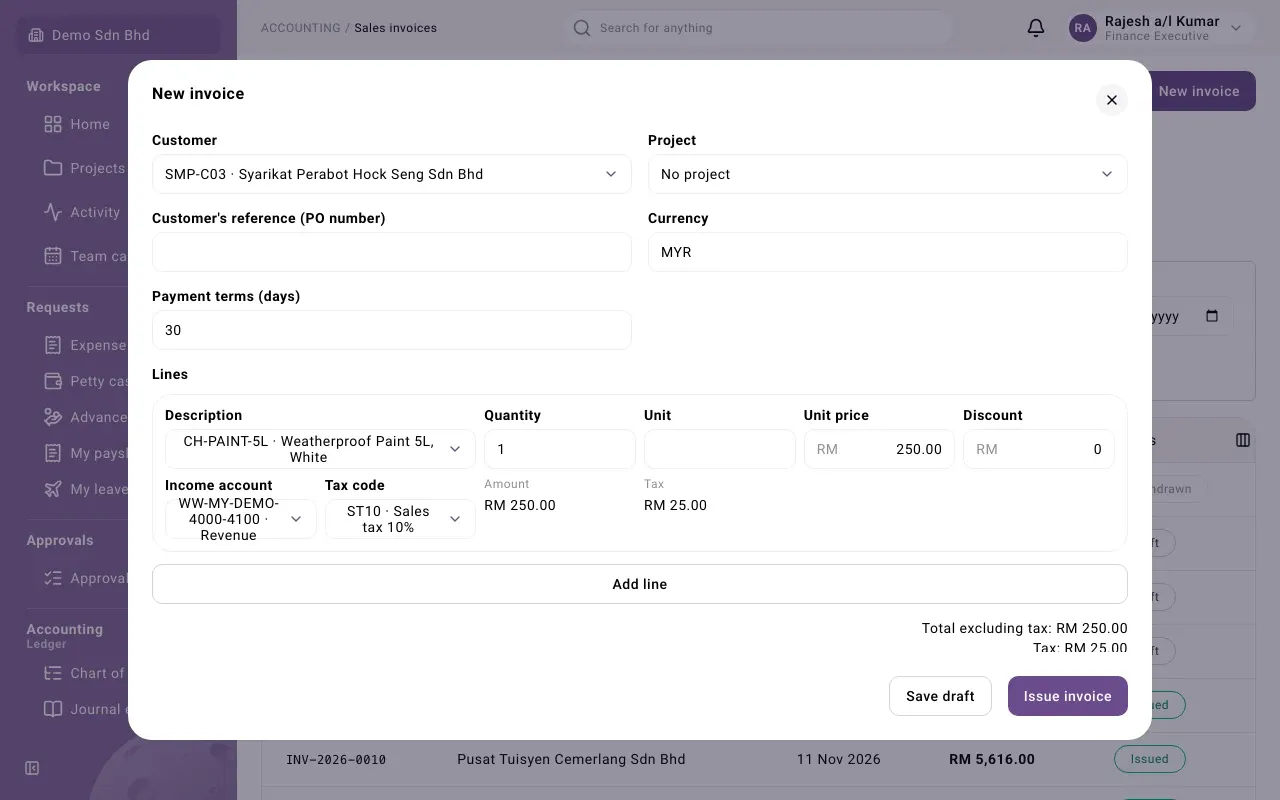Click the Expense requests icon
This screenshot has width=1280, height=800.
point(53,345)
